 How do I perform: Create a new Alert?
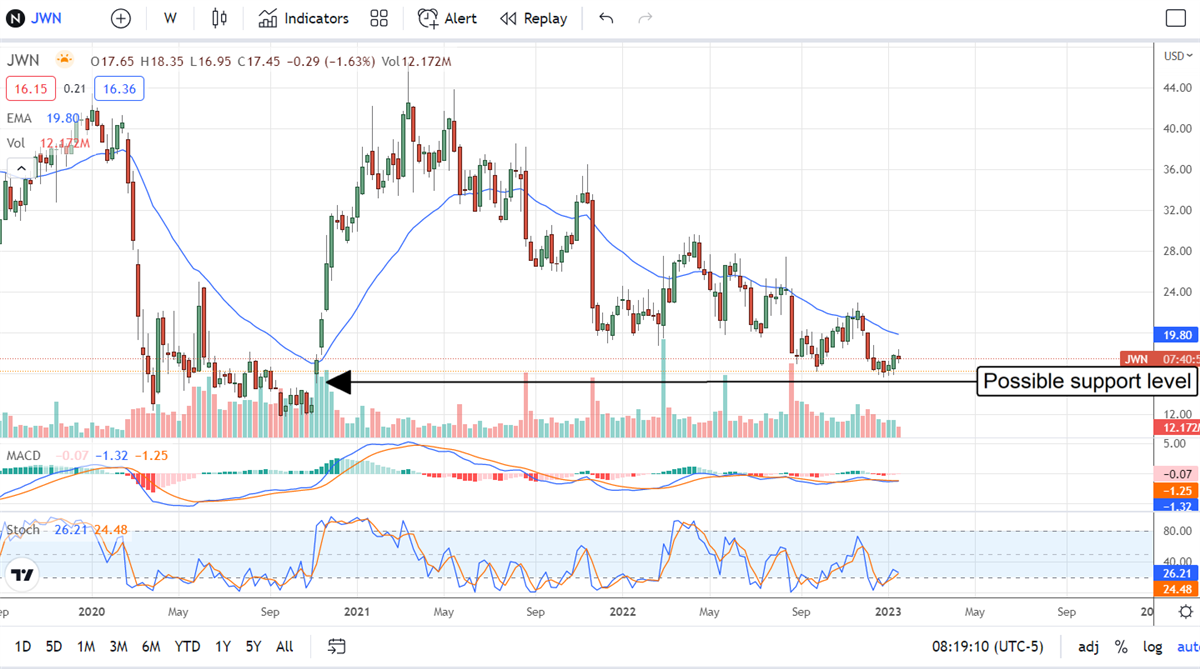click(447, 18)
